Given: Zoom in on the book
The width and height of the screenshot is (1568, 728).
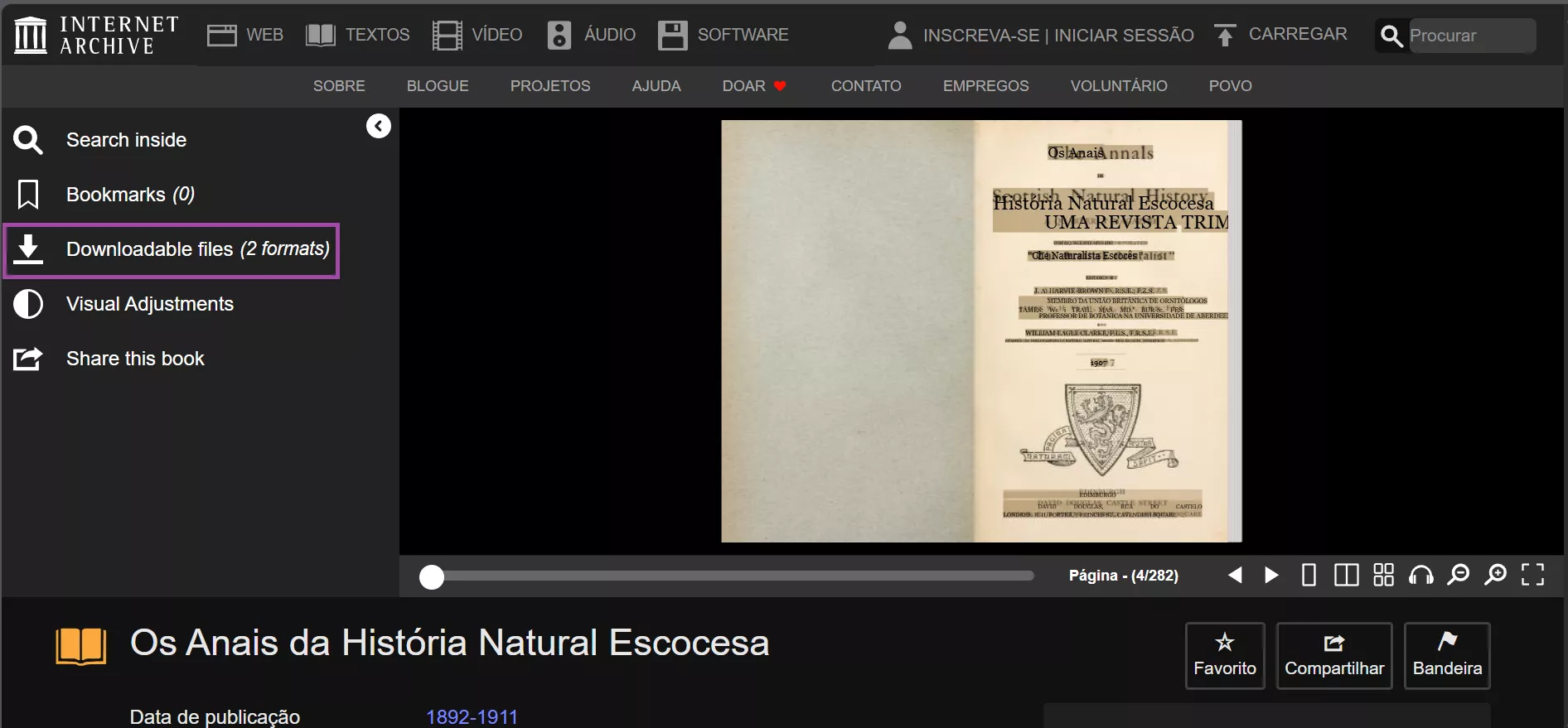Looking at the screenshot, I should tap(1495, 575).
